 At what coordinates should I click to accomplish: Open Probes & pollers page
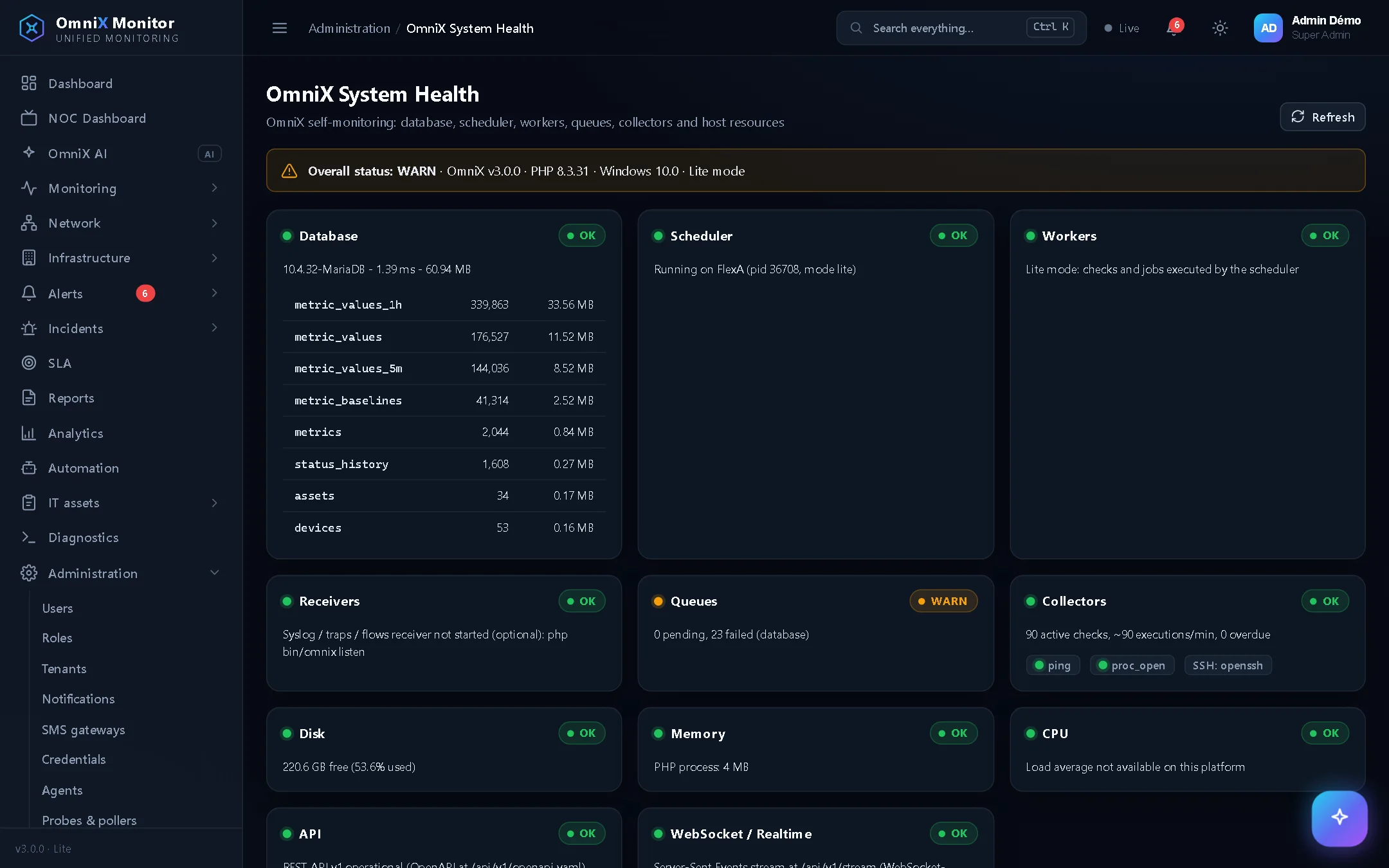click(89, 820)
